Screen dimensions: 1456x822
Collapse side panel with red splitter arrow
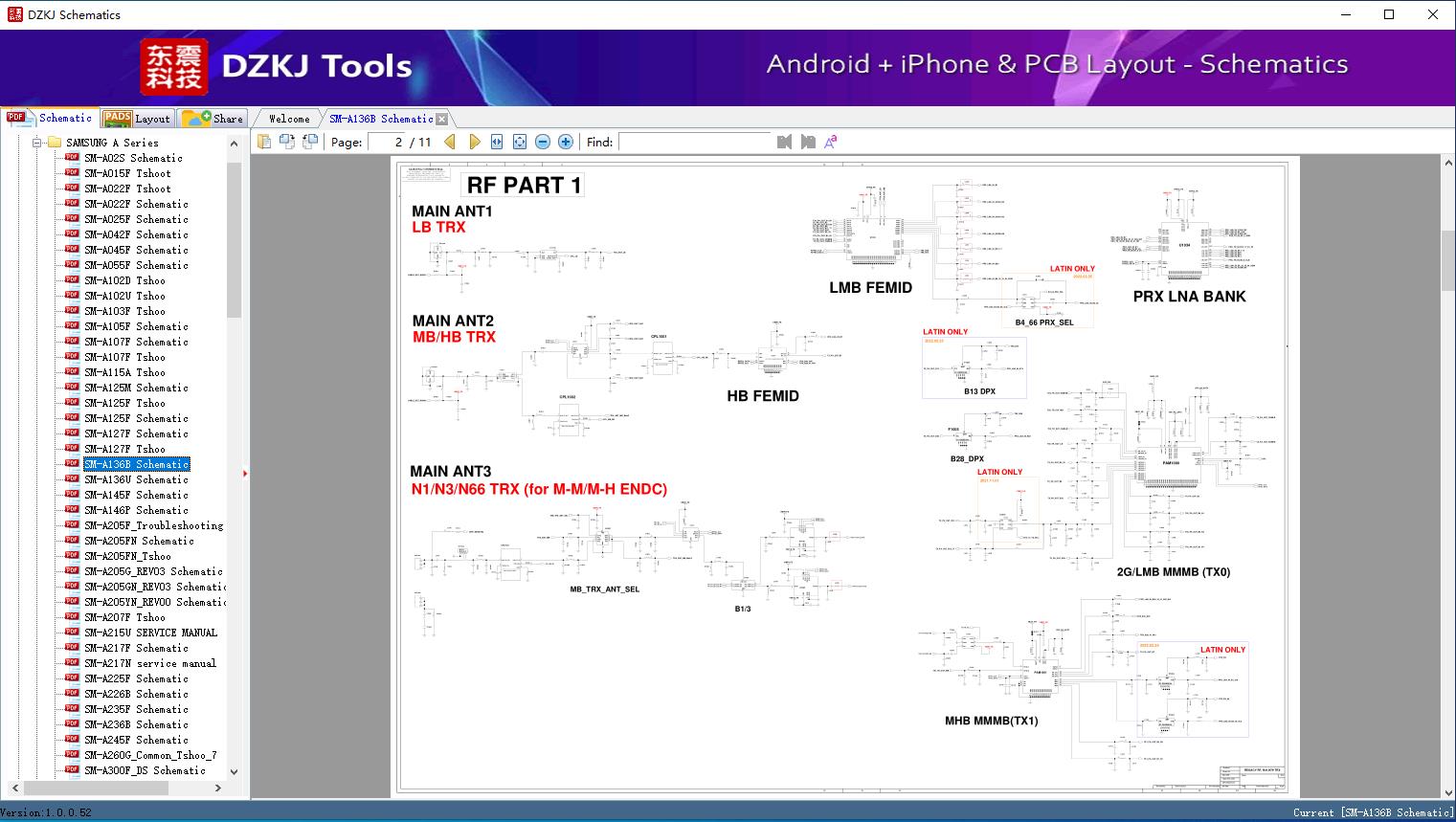click(x=246, y=473)
